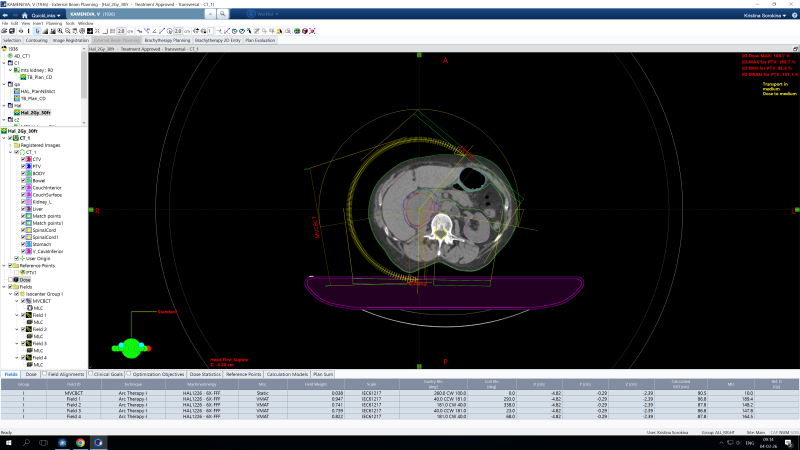Enable the Clinical Goals checkbox tab

point(92,373)
